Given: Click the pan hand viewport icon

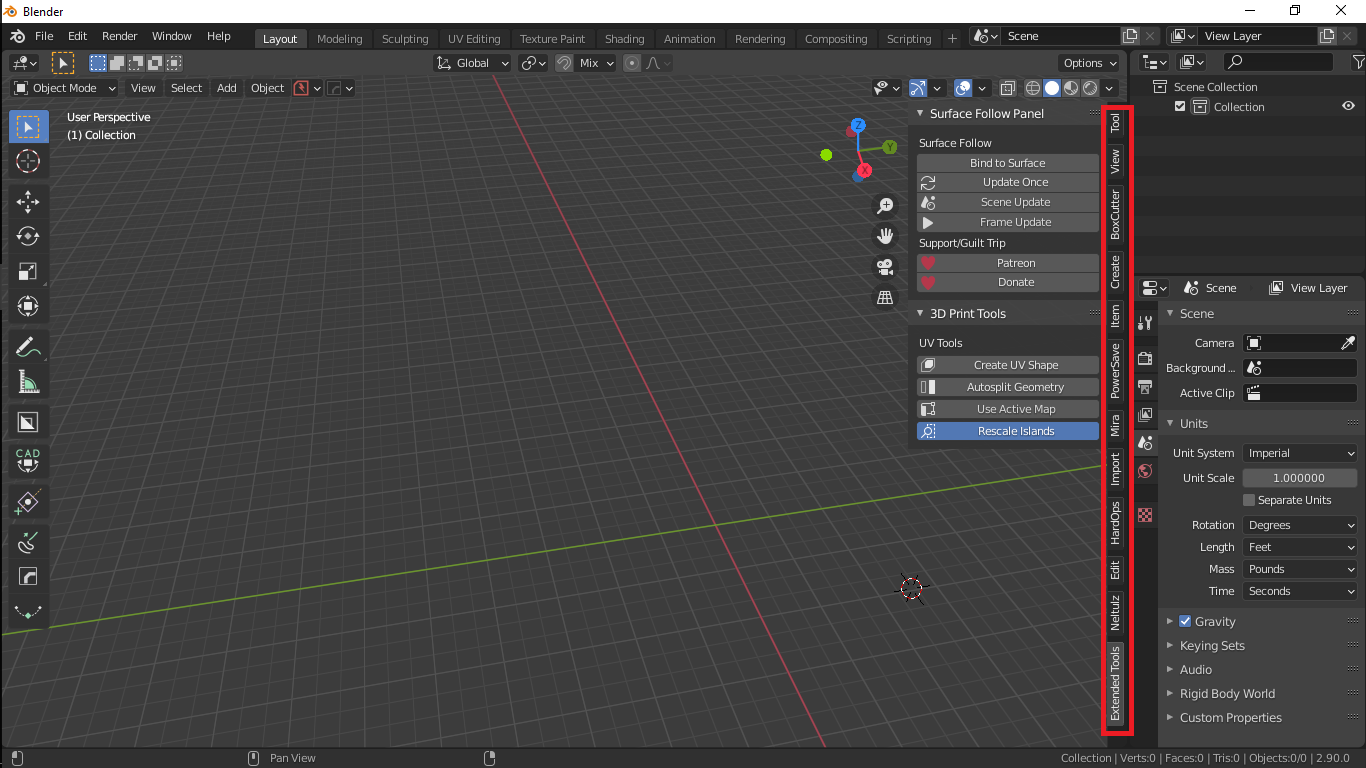Looking at the screenshot, I should 885,236.
